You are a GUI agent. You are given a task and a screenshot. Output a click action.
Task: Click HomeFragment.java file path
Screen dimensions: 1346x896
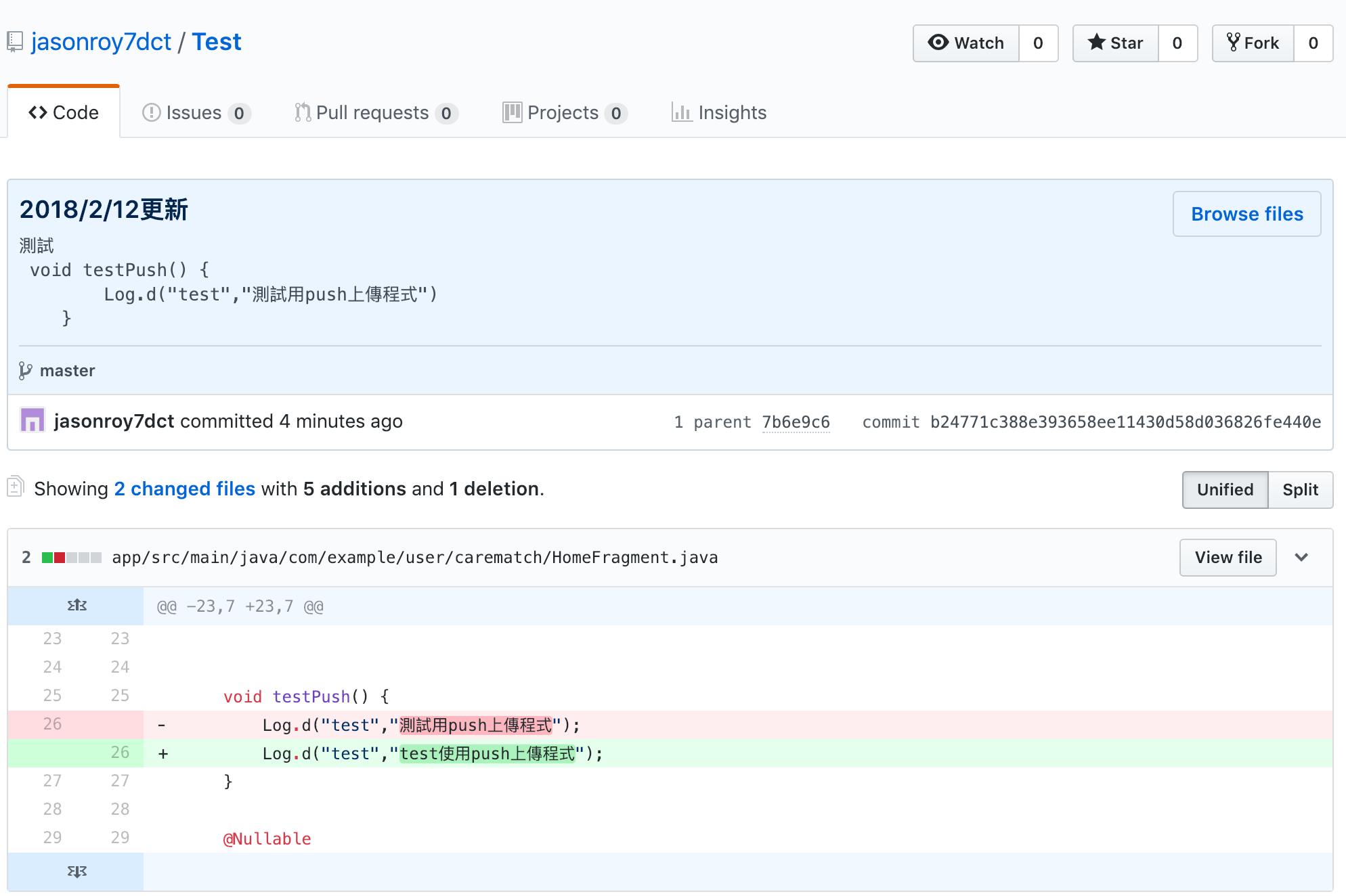415,558
